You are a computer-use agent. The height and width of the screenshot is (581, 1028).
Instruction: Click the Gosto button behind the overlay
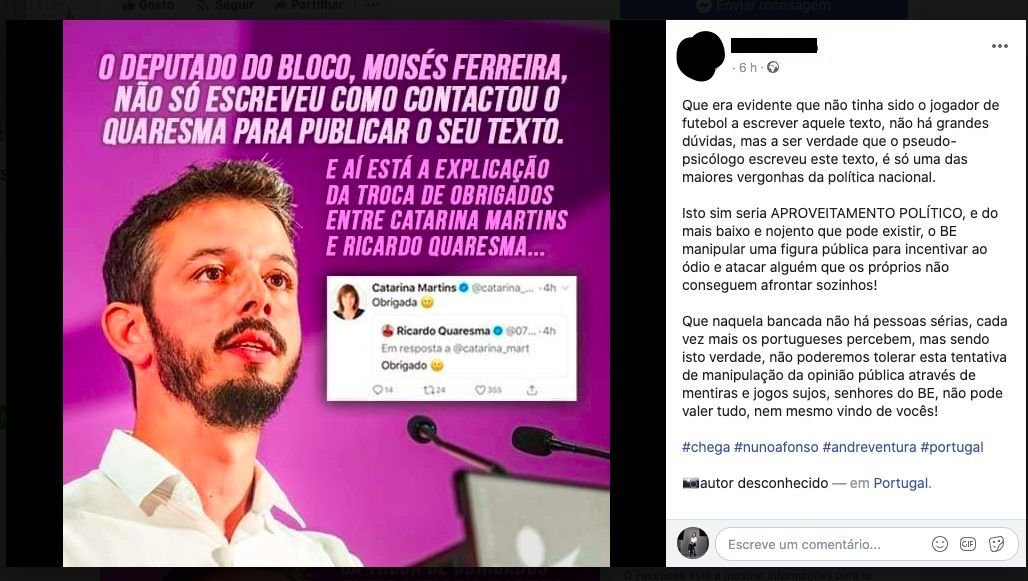(x=149, y=5)
